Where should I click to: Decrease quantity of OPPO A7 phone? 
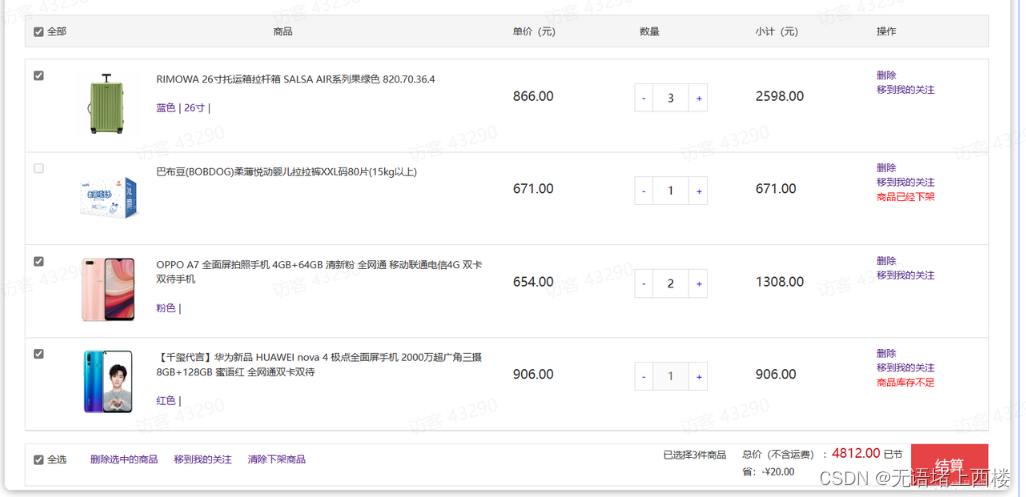pos(644,284)
